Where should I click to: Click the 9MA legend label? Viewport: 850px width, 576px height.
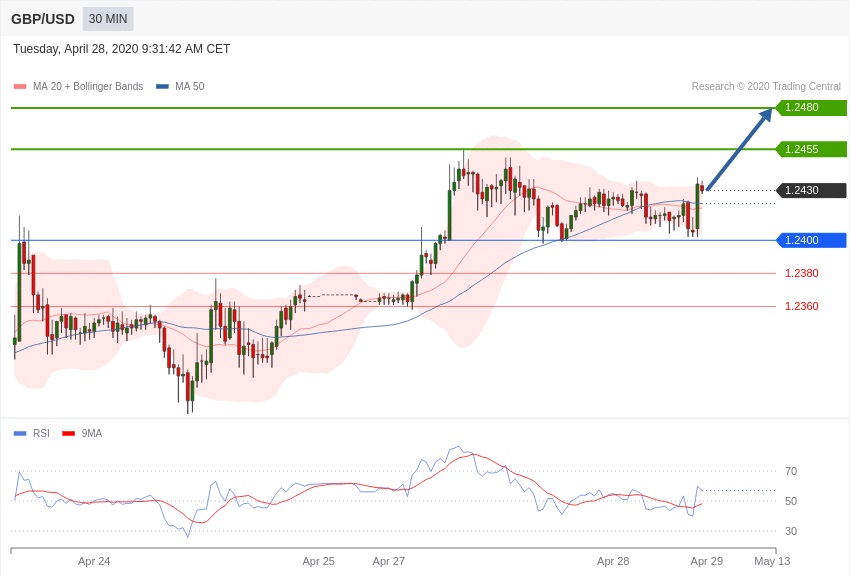92,433
